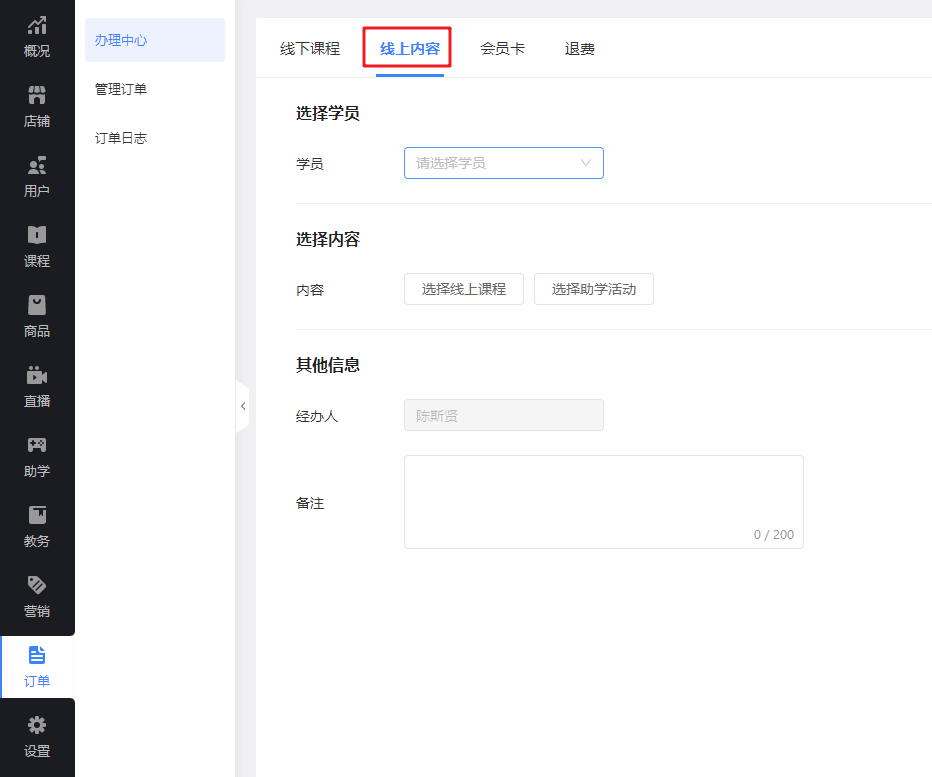Viewport: 932px width, 777px height.
Task: Click the 选择内容 section heading
Action: (328, 239)
